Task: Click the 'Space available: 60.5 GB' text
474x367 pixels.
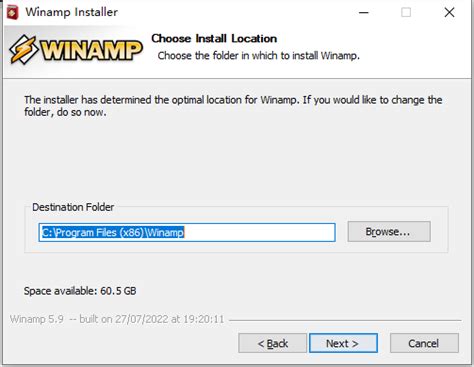Action: point(80,291)
